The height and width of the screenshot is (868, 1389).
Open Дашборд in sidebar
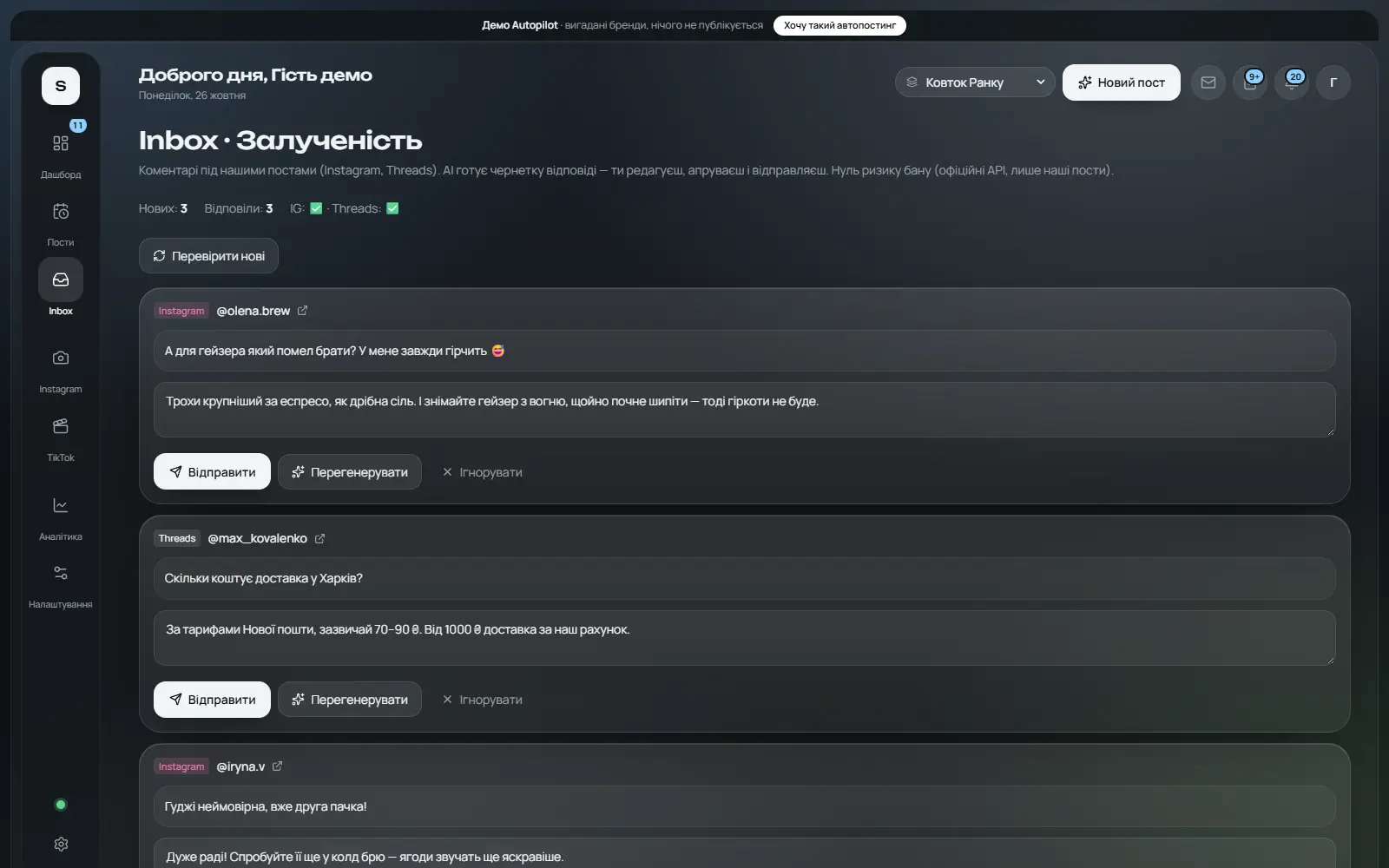tap(61, 154)
